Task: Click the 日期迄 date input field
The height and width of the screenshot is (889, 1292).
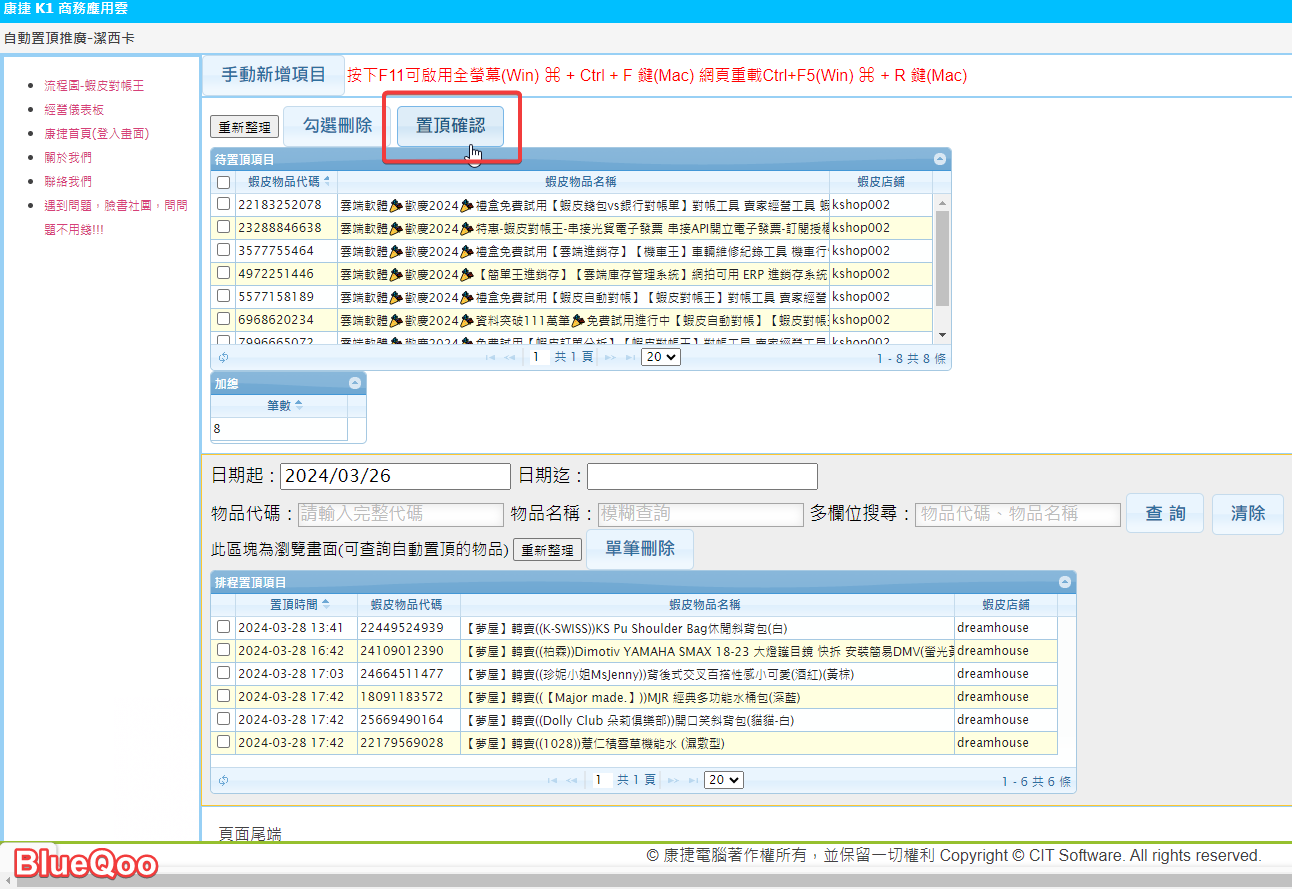Action: 702,476
